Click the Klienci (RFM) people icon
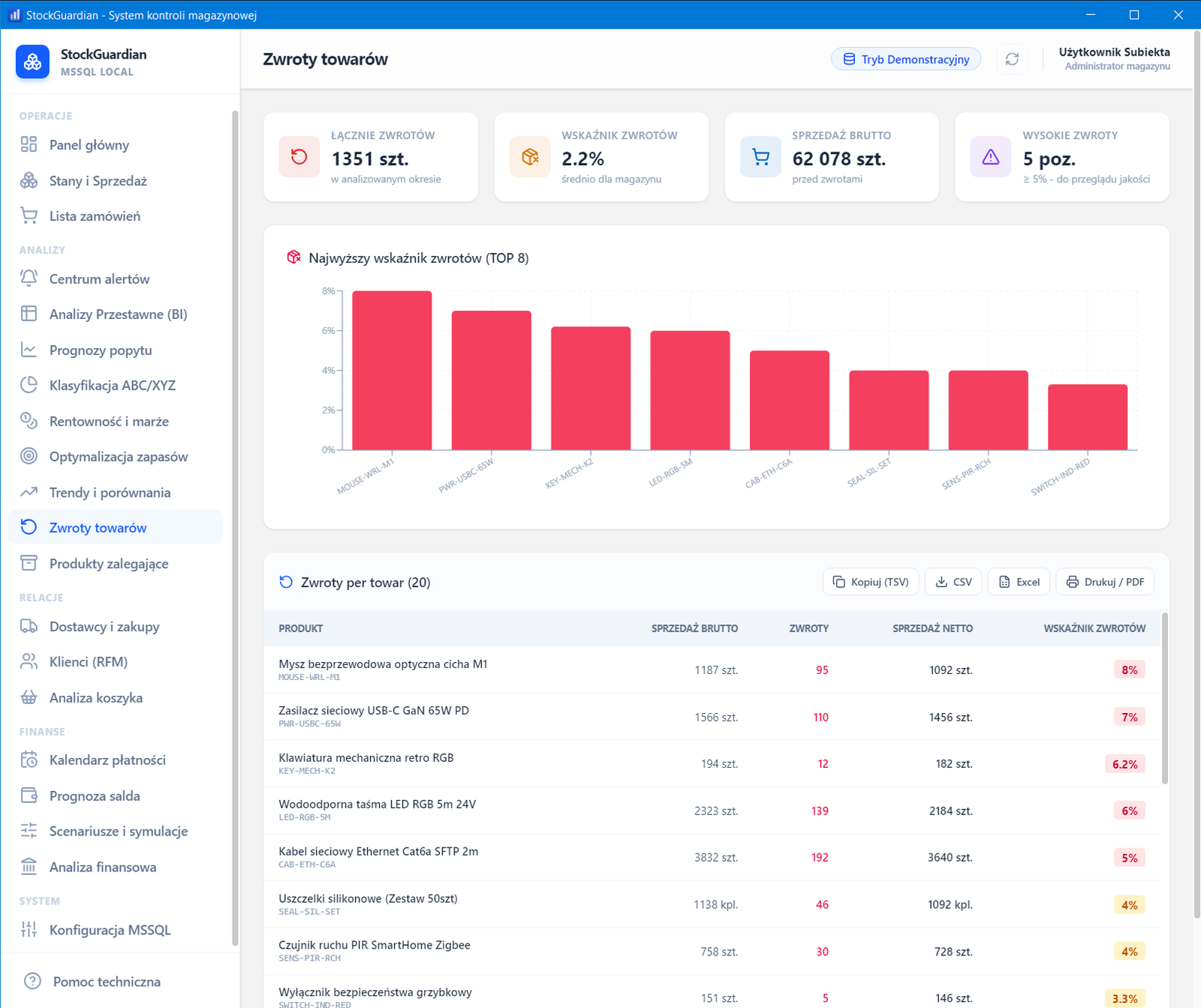Viewport: 1201px width, 1008px height. pyautogui.click(x=29, y=662)
